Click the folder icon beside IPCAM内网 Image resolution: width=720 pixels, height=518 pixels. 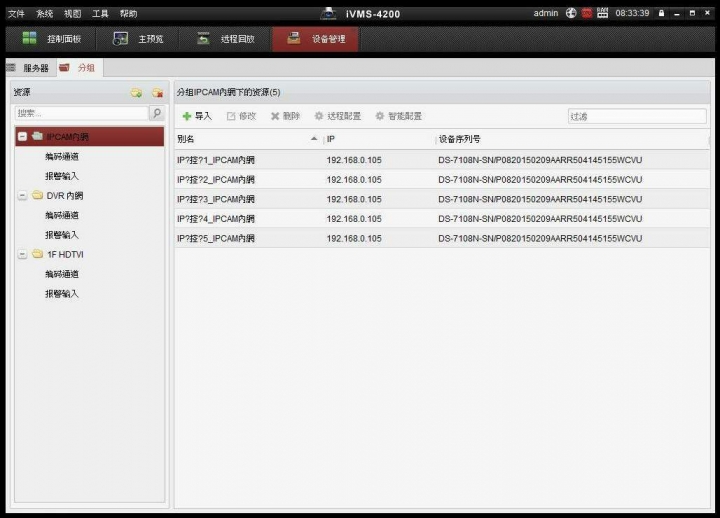click(x=38, y=136)
